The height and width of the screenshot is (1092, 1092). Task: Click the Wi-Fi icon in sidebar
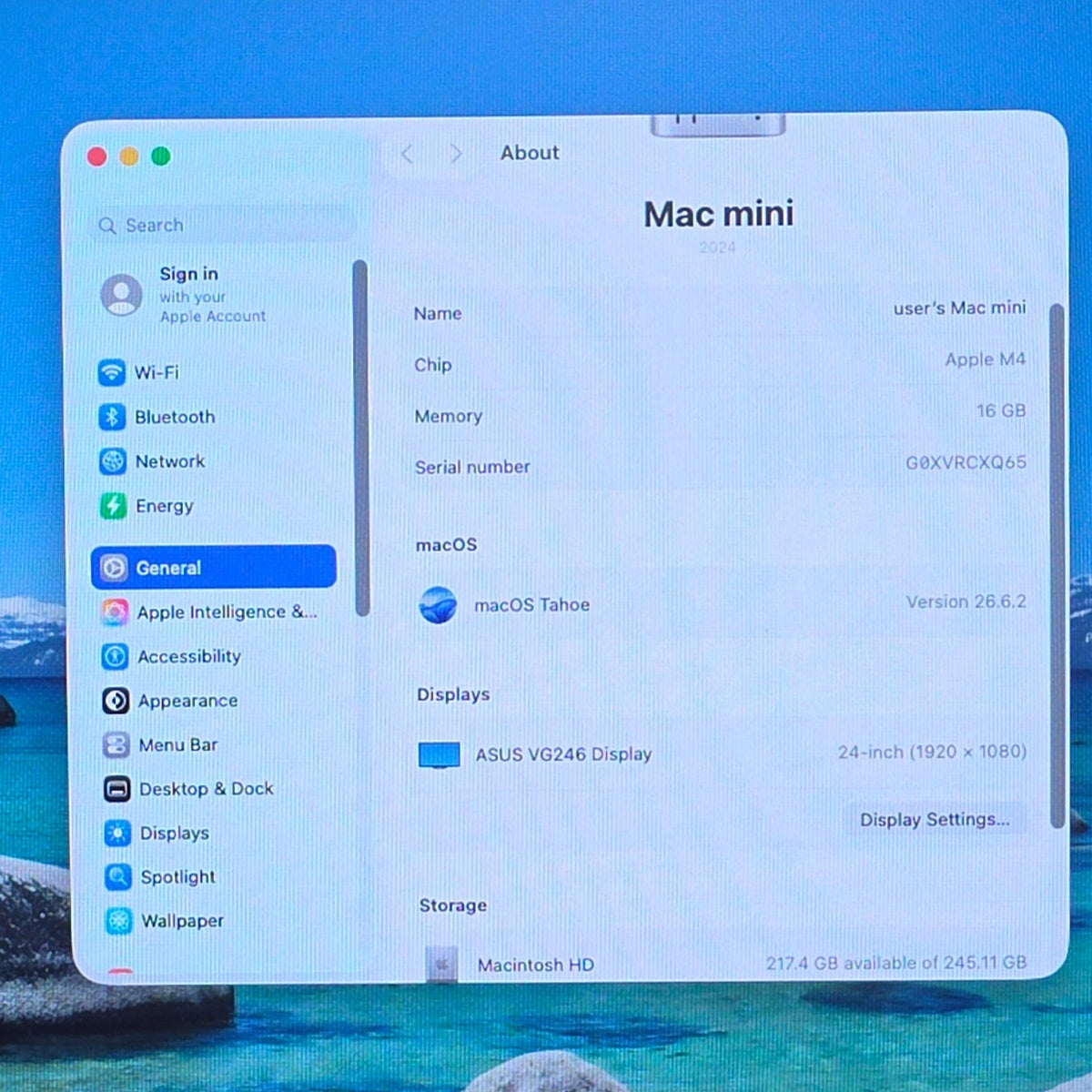[112, 372]
